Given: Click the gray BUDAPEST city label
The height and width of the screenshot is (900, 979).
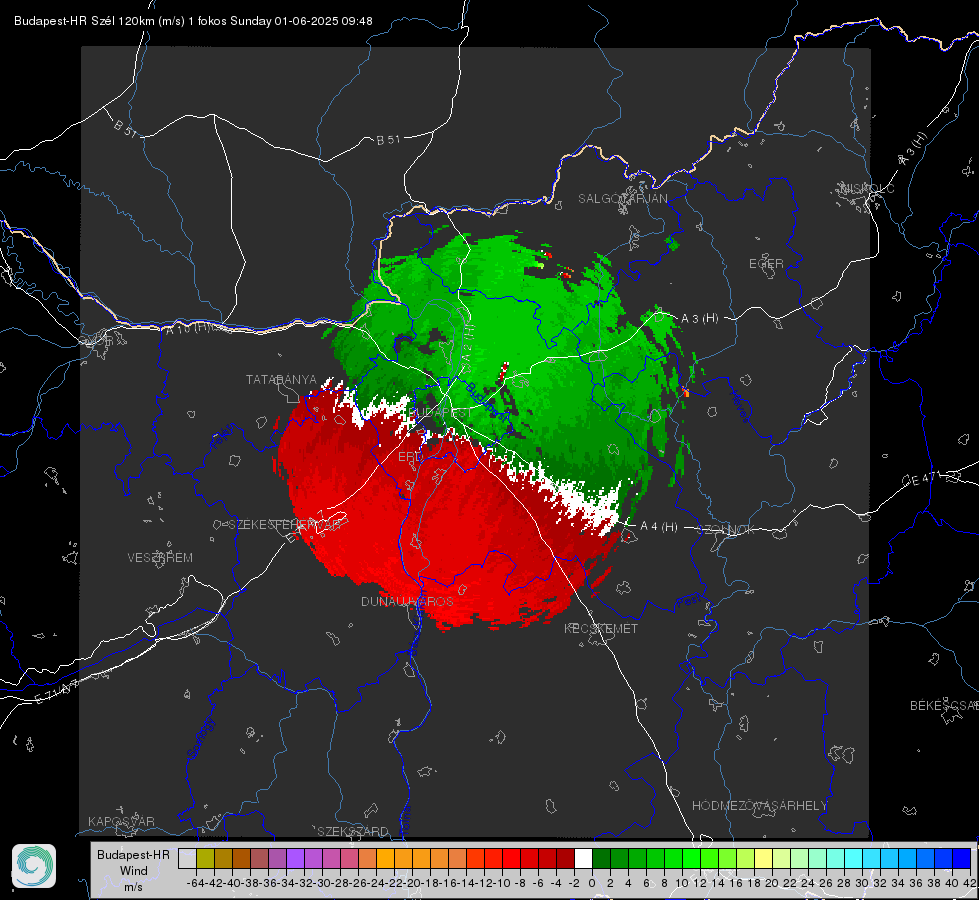Looking at the screenshot, I should click(441, 413).
